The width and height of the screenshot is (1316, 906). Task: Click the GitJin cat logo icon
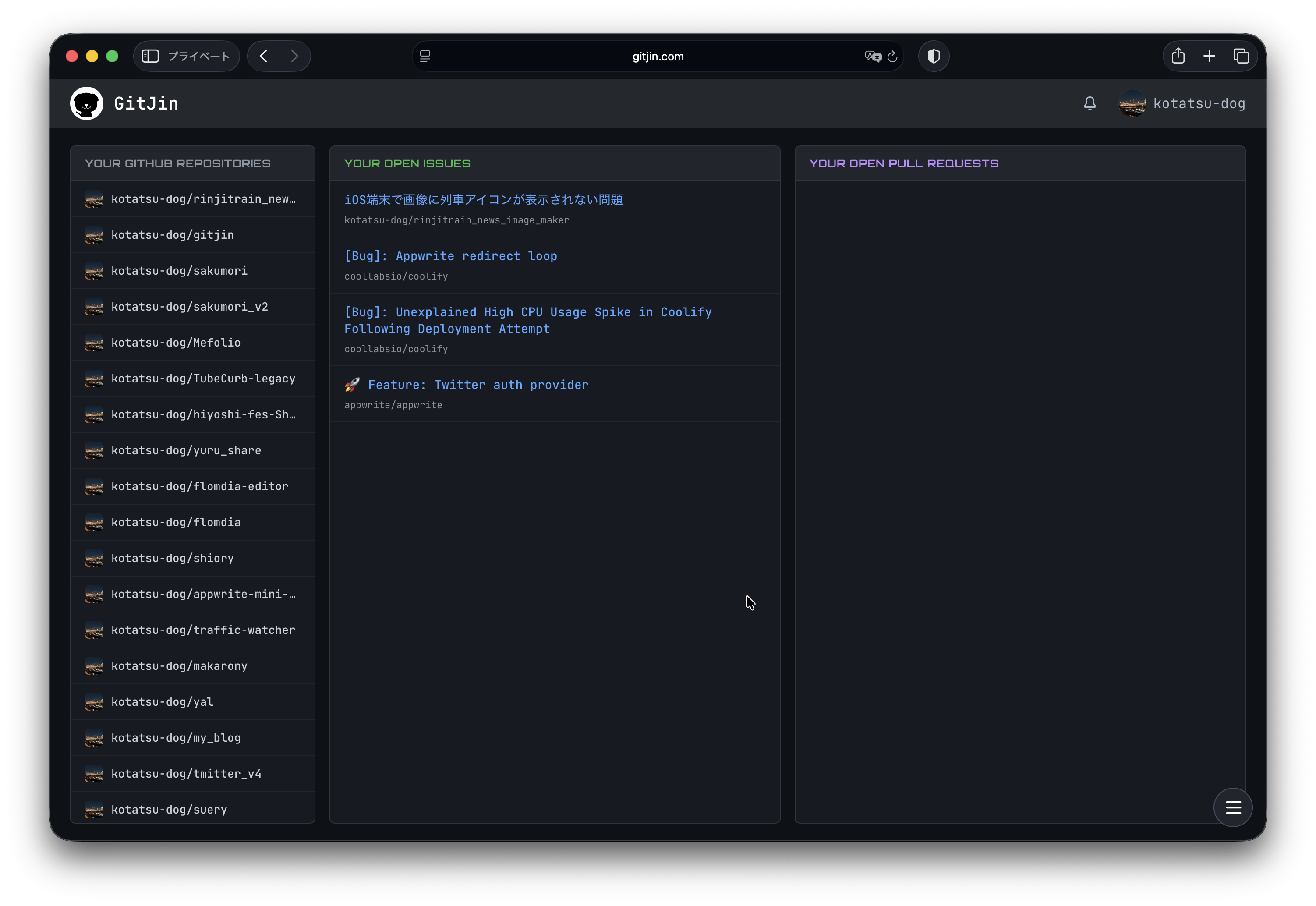pos(86,103)
